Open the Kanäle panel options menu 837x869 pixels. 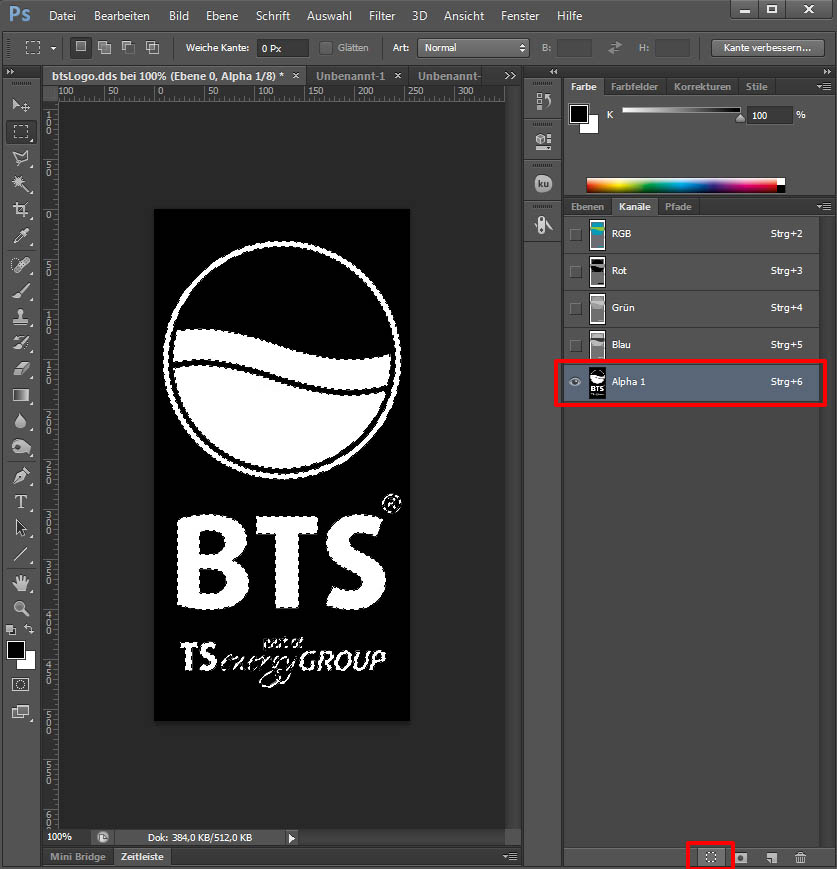click(824, 206)
